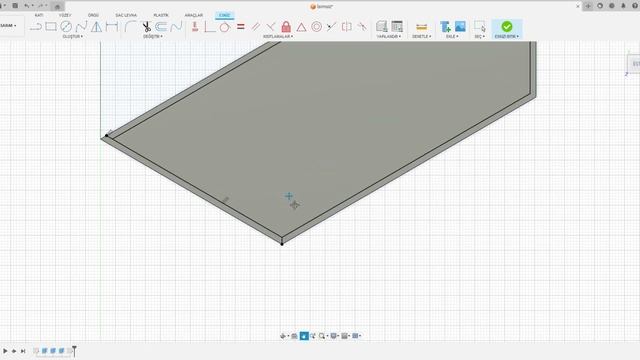Open the Yapılandır dropdown menu
This screenshot has height=360, width=640.
tap(389, 37)
